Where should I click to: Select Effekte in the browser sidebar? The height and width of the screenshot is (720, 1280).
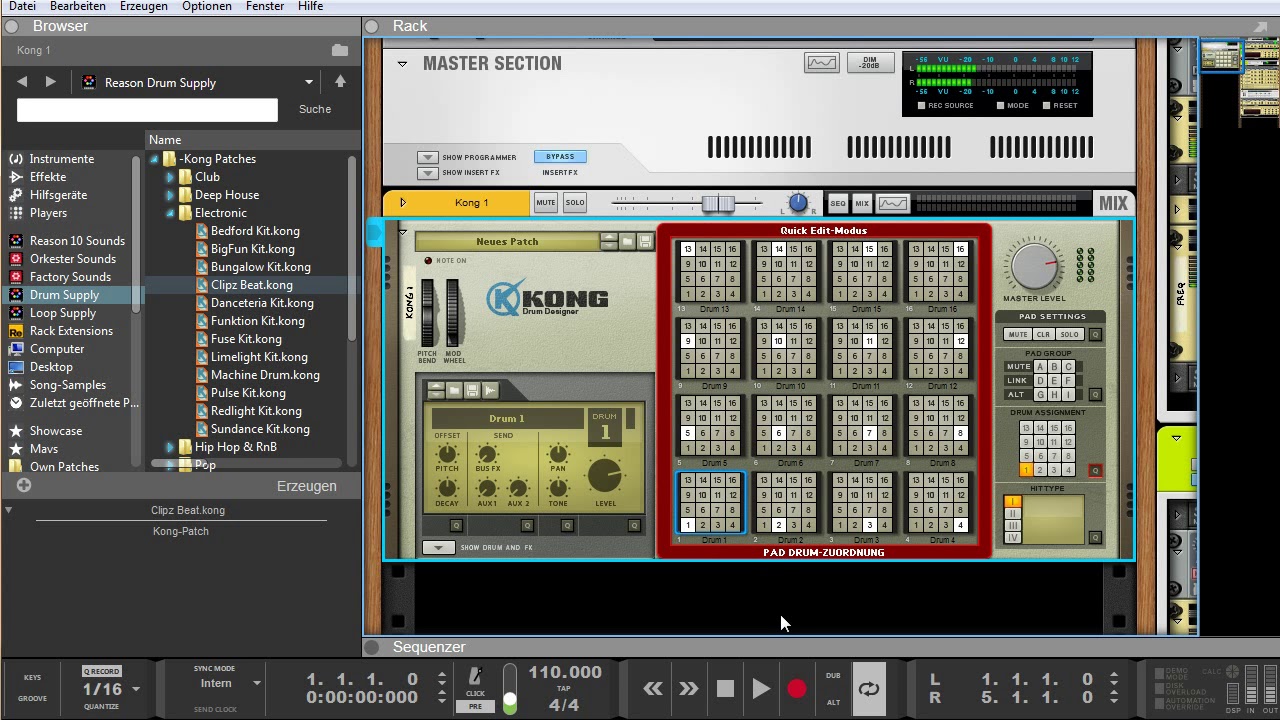[x=48, y=177]
